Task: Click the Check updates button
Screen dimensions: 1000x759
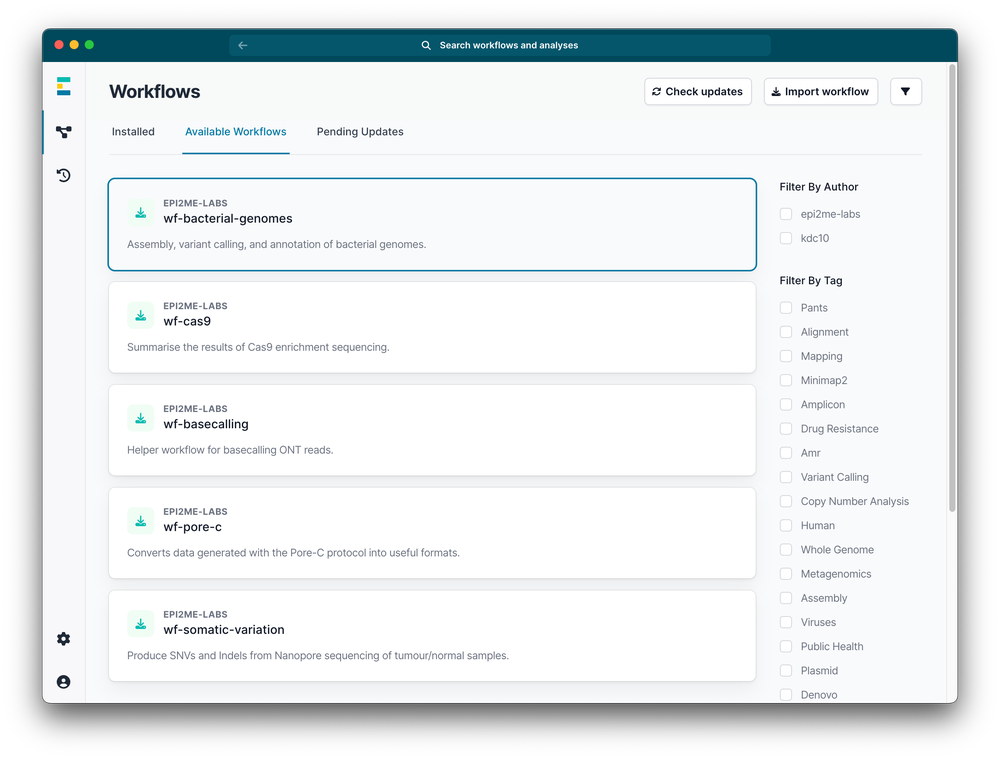Action: coord(698,91)
